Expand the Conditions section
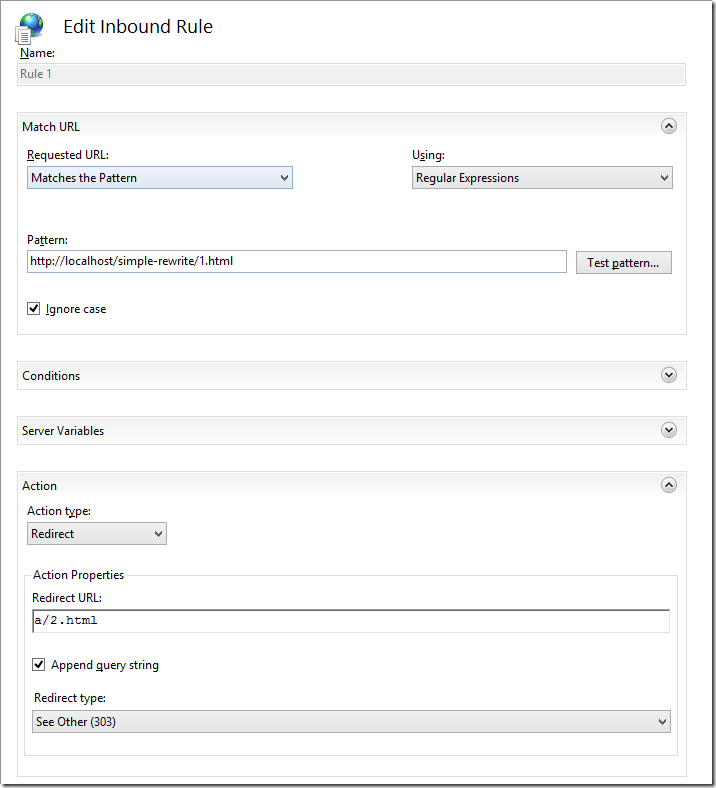Screen dimensions: 716x788 pyautogui.click(x=669, y=375)
